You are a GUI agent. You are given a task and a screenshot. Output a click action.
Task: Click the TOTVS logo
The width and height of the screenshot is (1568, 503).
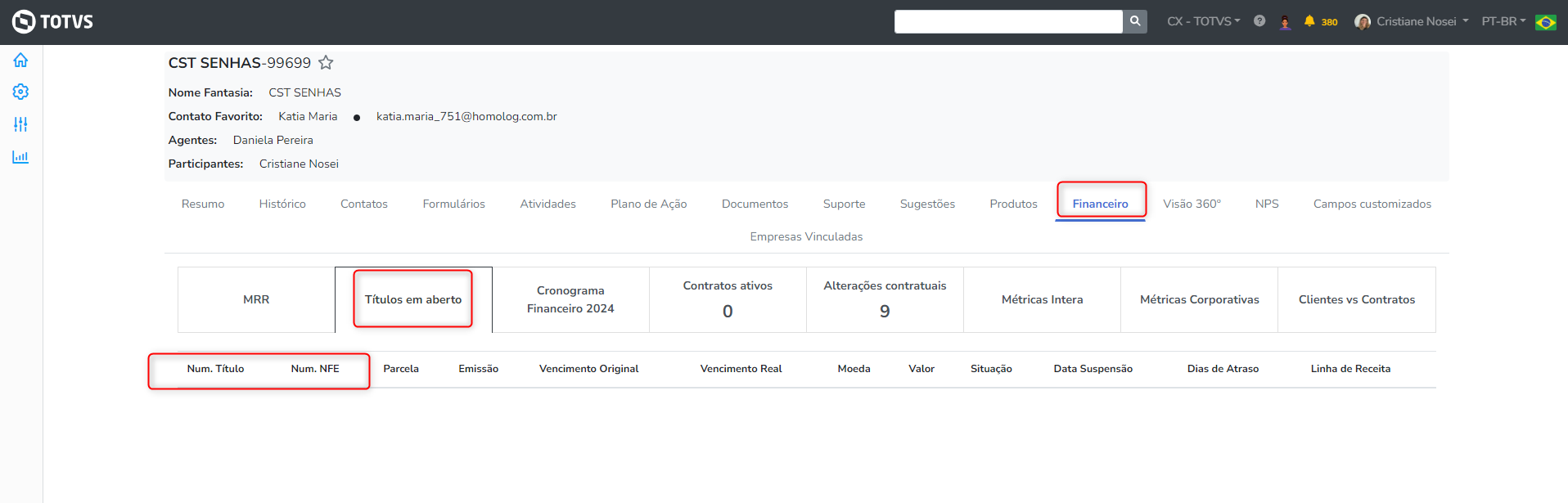(x=53, y=21)
